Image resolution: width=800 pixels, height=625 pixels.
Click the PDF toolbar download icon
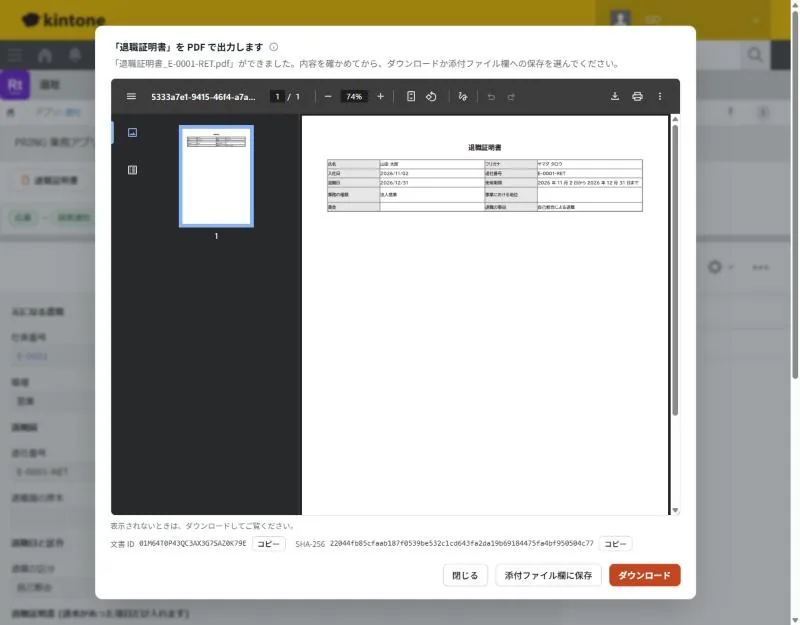[615, 96]
